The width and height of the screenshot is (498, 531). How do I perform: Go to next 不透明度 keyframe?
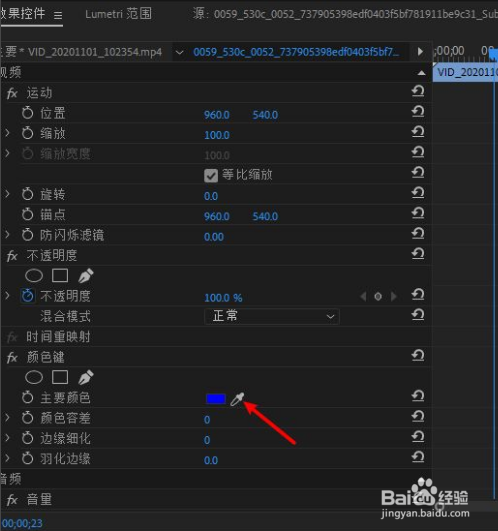[393, 297]
